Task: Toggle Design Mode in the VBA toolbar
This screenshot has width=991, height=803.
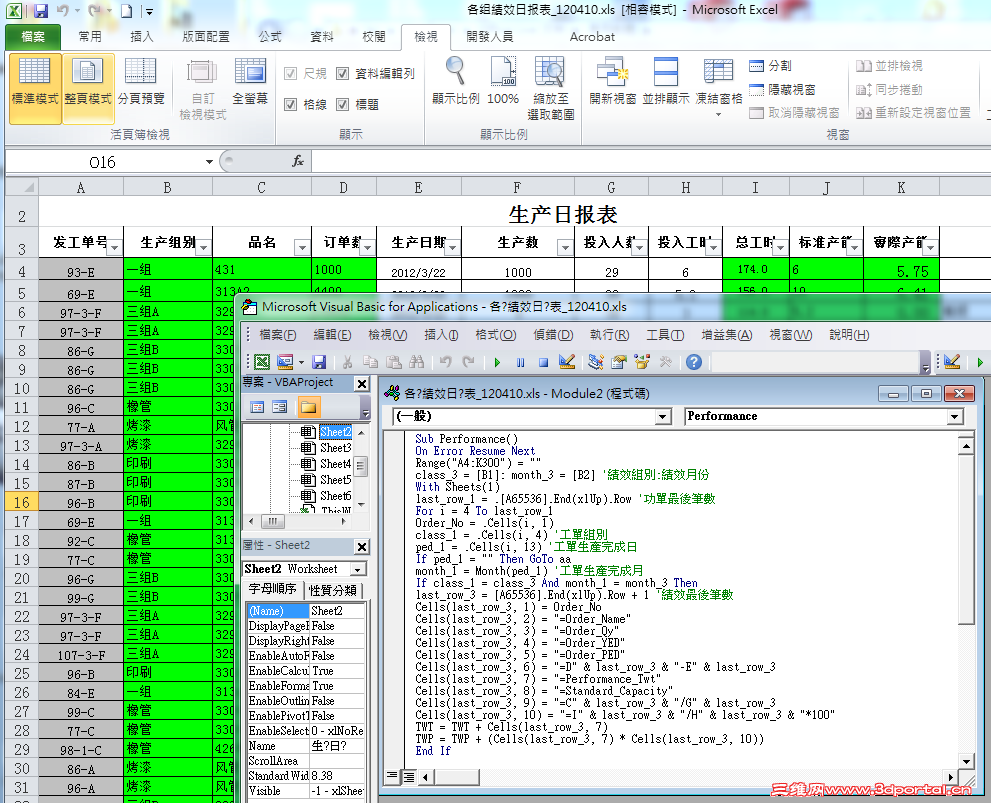Action: (568, 364)
